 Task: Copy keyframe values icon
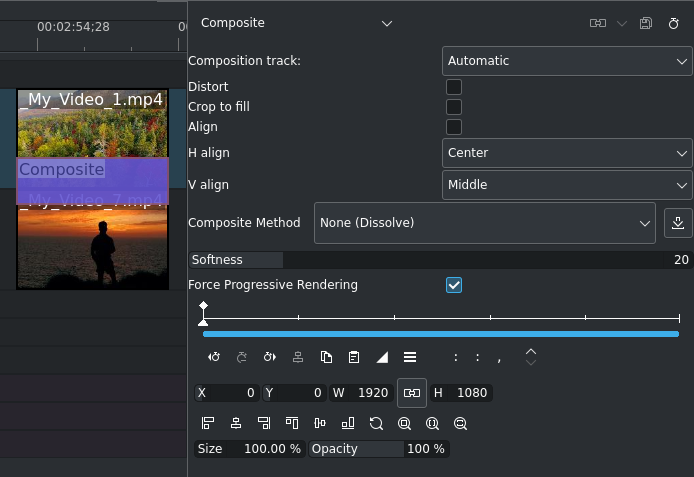[x=326, y=357]
